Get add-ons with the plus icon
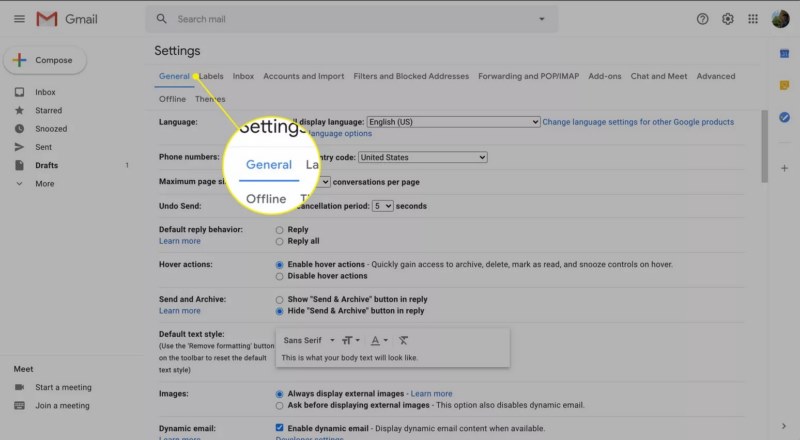Viewport: 800px width, 440px height. coord(785,168)
